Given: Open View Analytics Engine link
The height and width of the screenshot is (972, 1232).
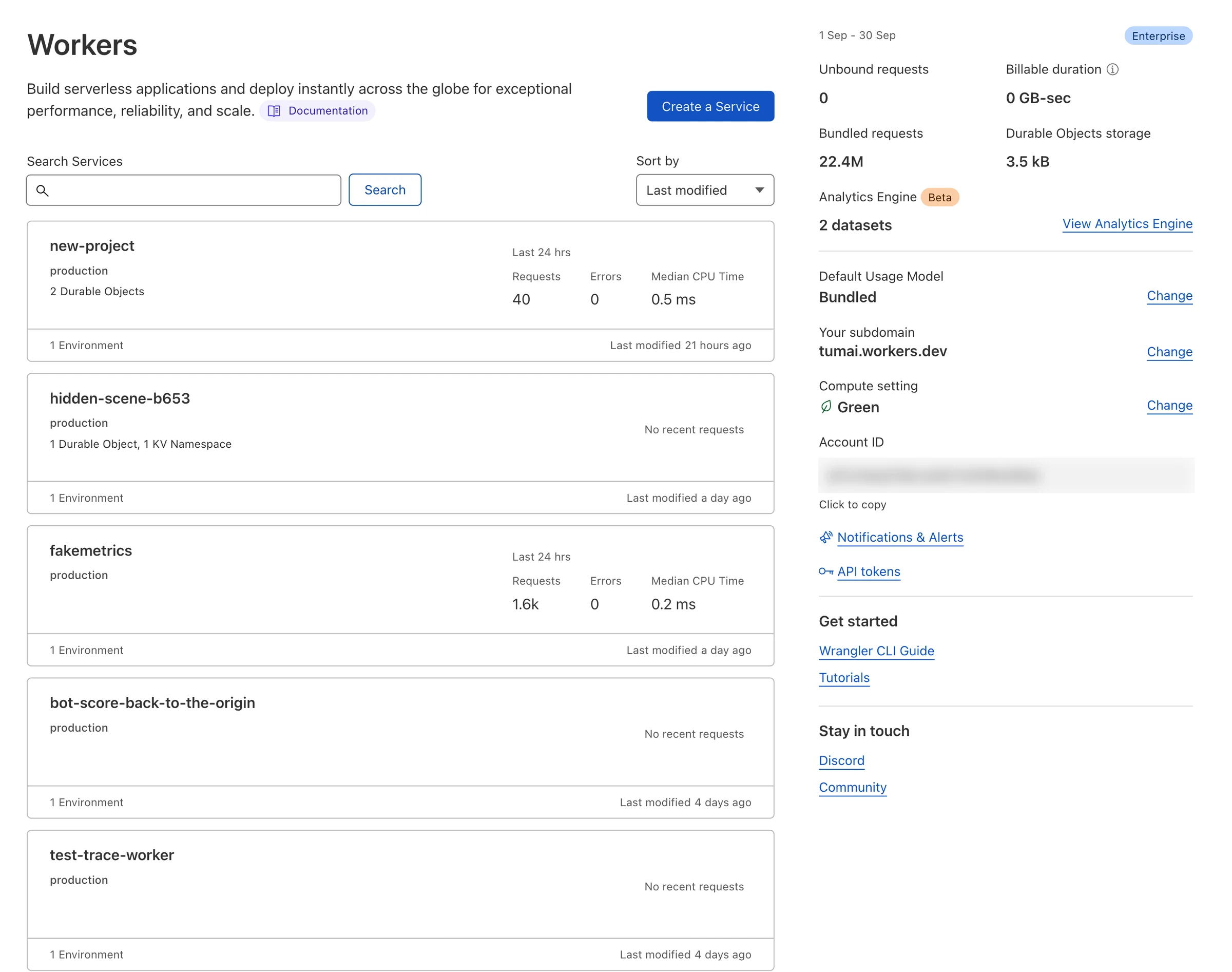Looking at the screenshot, I should (x=1127, y=224).
